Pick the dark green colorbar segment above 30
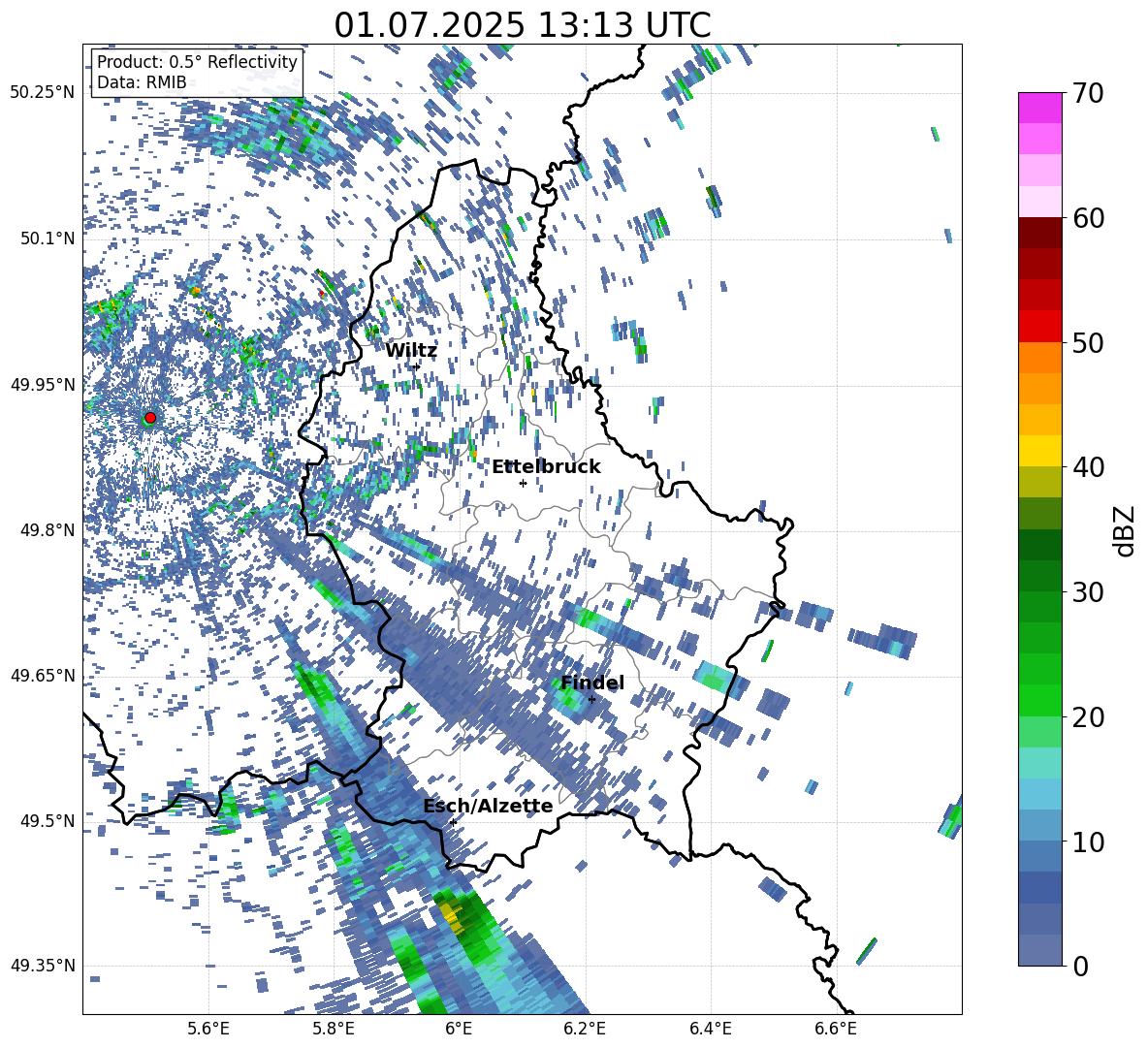This screenshot has width=1148, height=1048. (x=1039, y=576)
